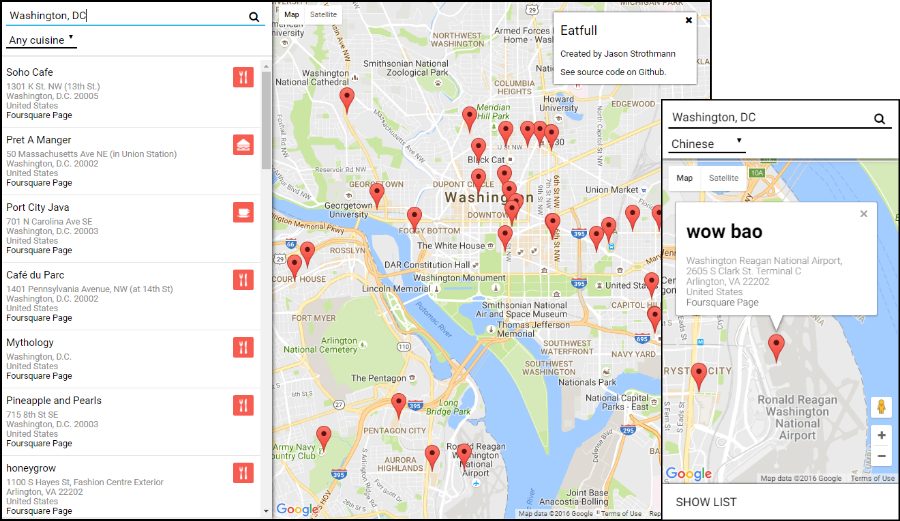The width and height of the screenshot is (900, 521).
Task: Click the Google logo on main map
Action: pos(297,509)
